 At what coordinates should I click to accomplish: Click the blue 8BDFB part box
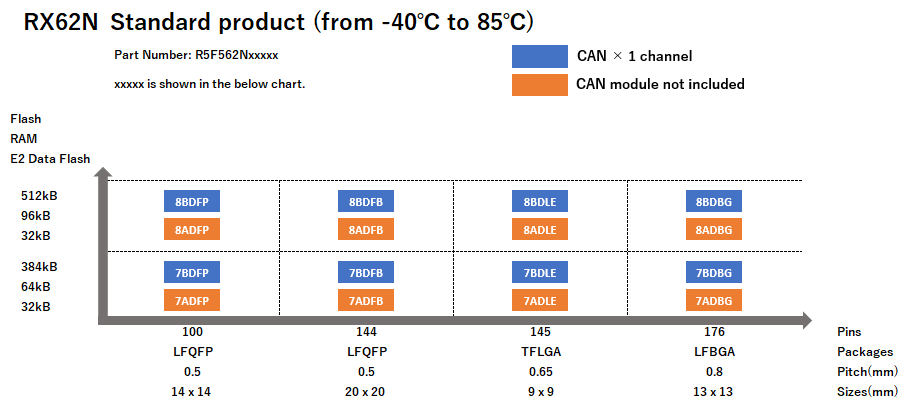pos(366,201)
